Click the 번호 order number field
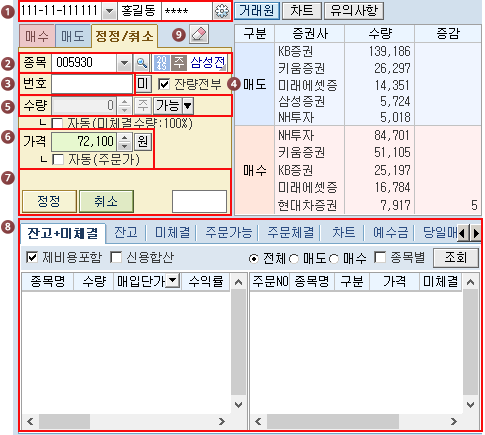This screenshot has width=485, height=435. click(x=92, y=84)
